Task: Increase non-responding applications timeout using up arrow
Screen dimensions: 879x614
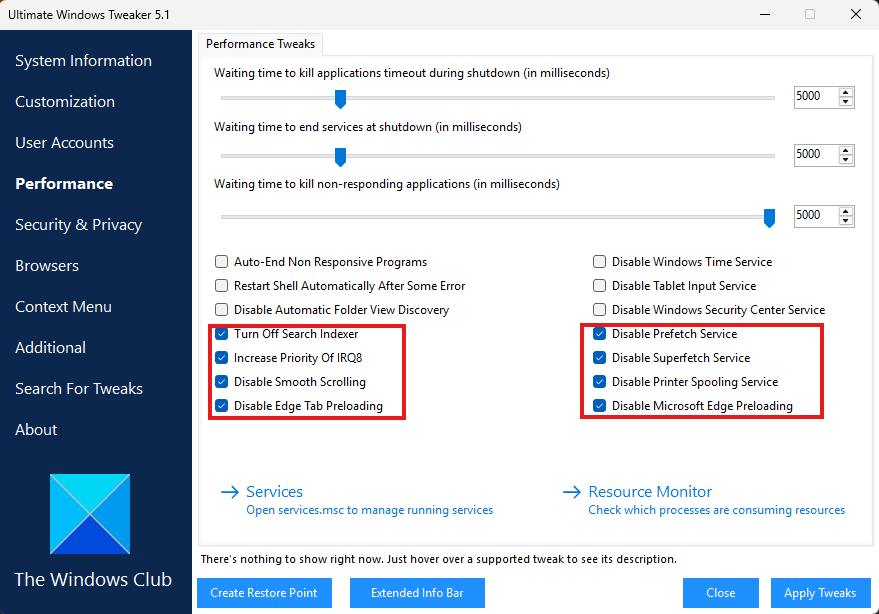Action: click(x=846, y=210)
